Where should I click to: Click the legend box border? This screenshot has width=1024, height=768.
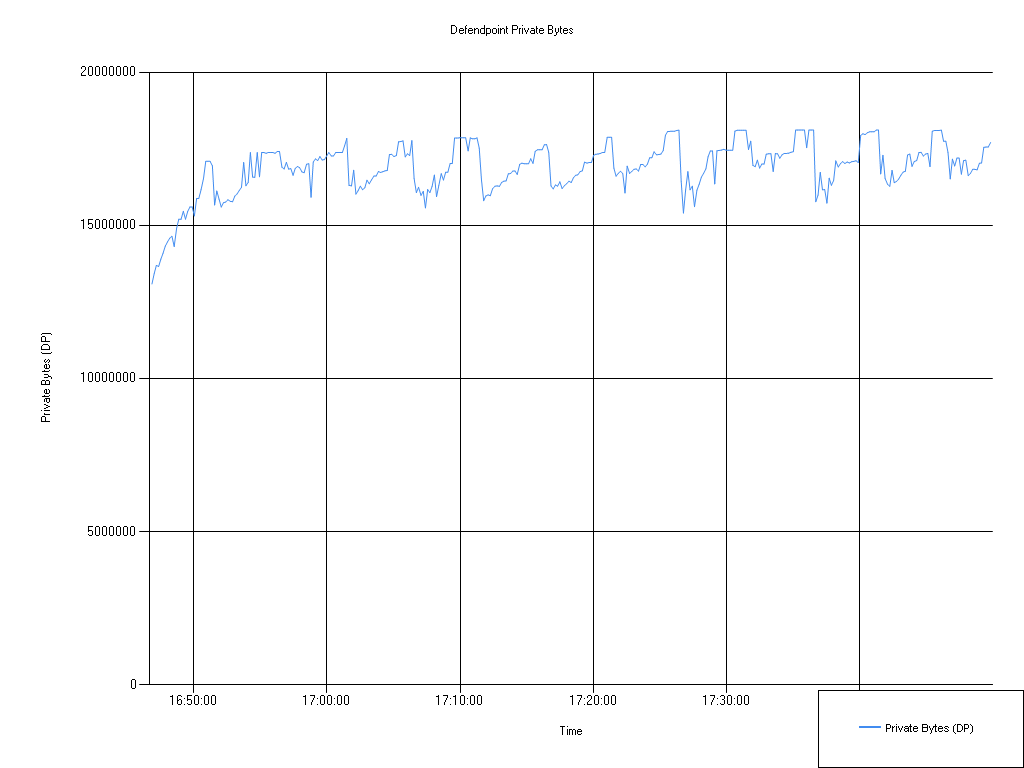(818, 728)
